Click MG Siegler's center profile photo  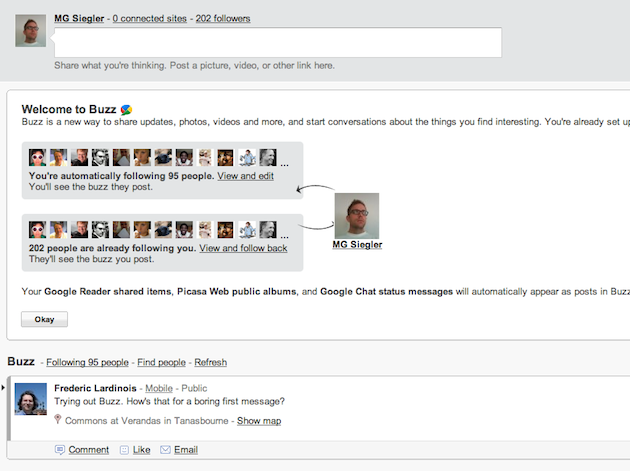pos(357,215)
